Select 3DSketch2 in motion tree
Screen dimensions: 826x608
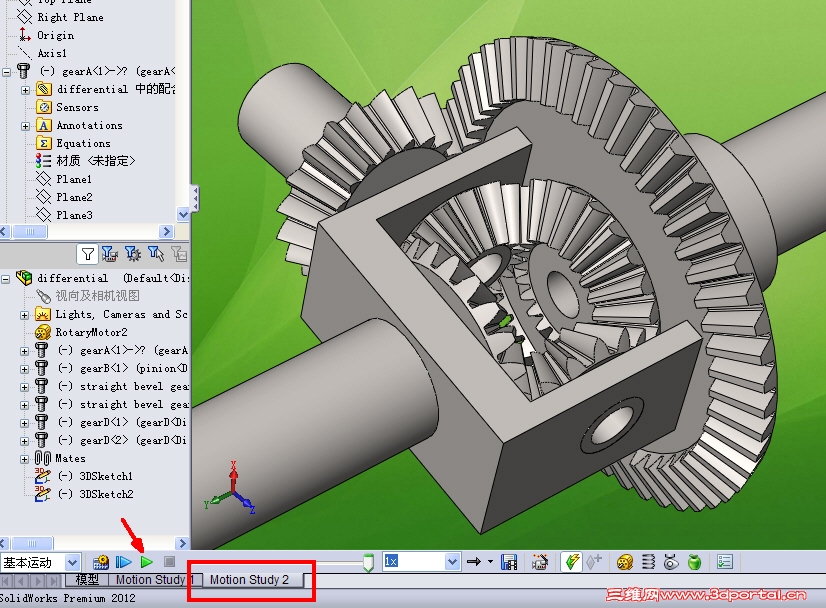106,494
